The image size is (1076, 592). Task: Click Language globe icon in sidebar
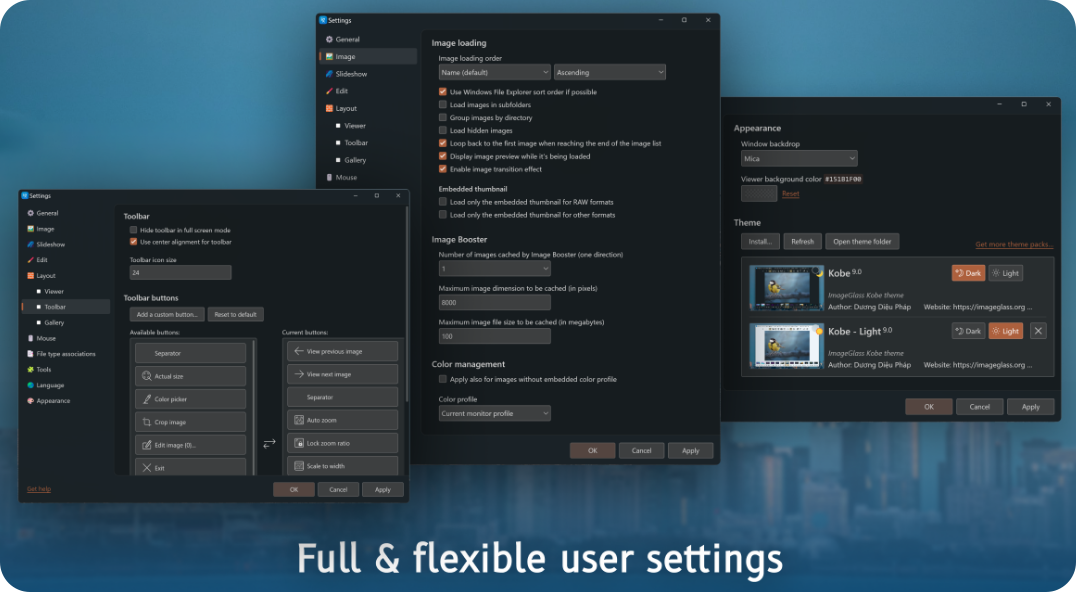30,386
